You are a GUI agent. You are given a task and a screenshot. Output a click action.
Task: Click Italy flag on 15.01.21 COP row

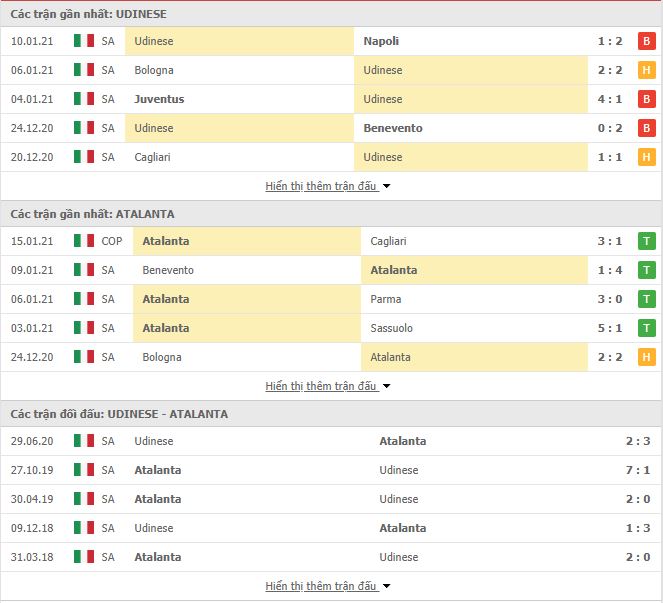coord(84,241)
